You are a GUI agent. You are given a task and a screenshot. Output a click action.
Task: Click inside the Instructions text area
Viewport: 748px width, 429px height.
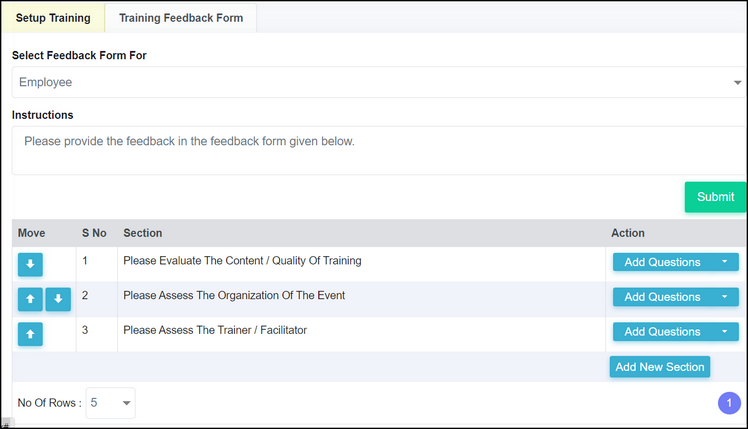[379, 150]
